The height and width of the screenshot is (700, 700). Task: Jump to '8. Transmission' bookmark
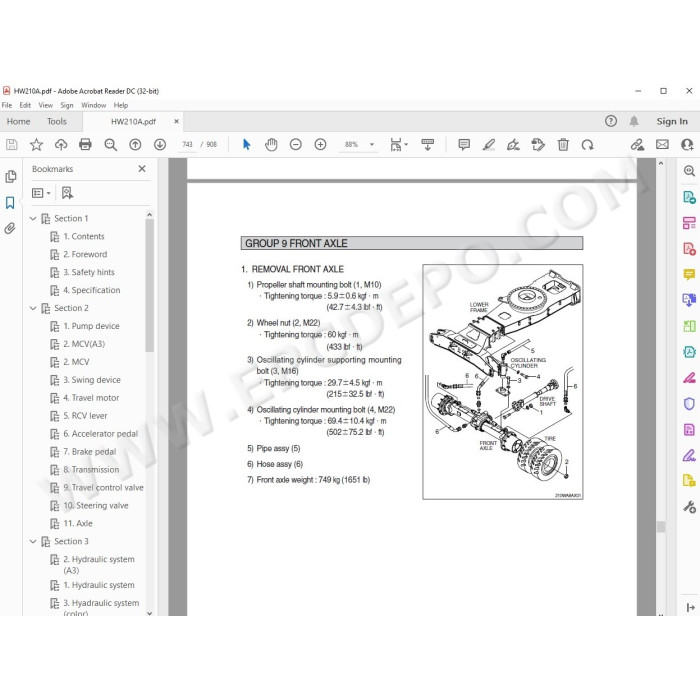91,470
